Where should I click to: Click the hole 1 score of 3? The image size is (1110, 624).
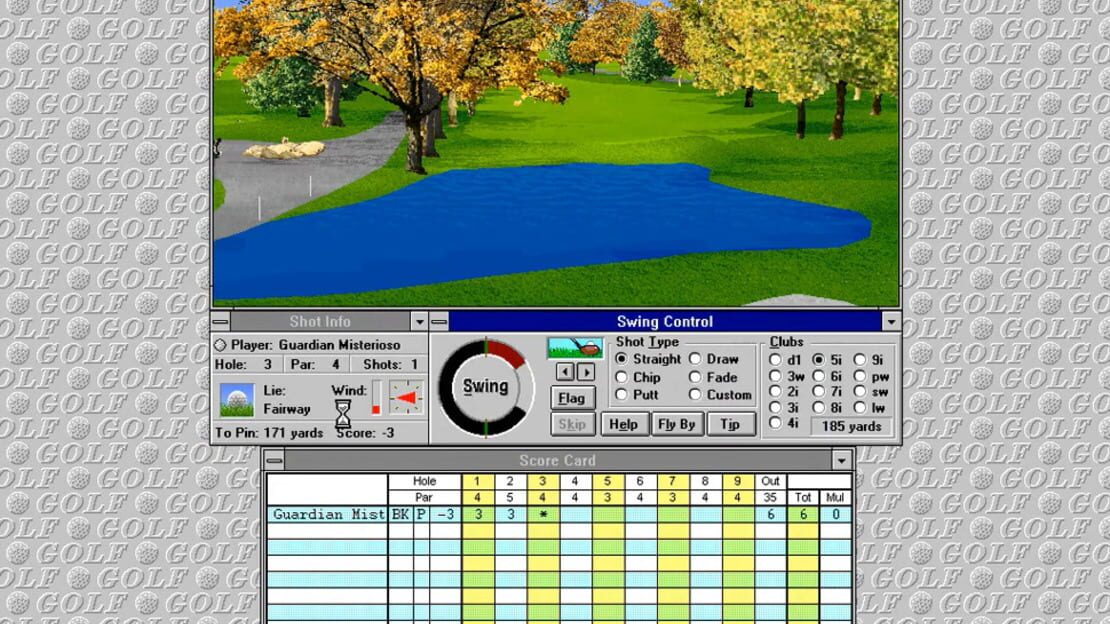coord(478,514)
